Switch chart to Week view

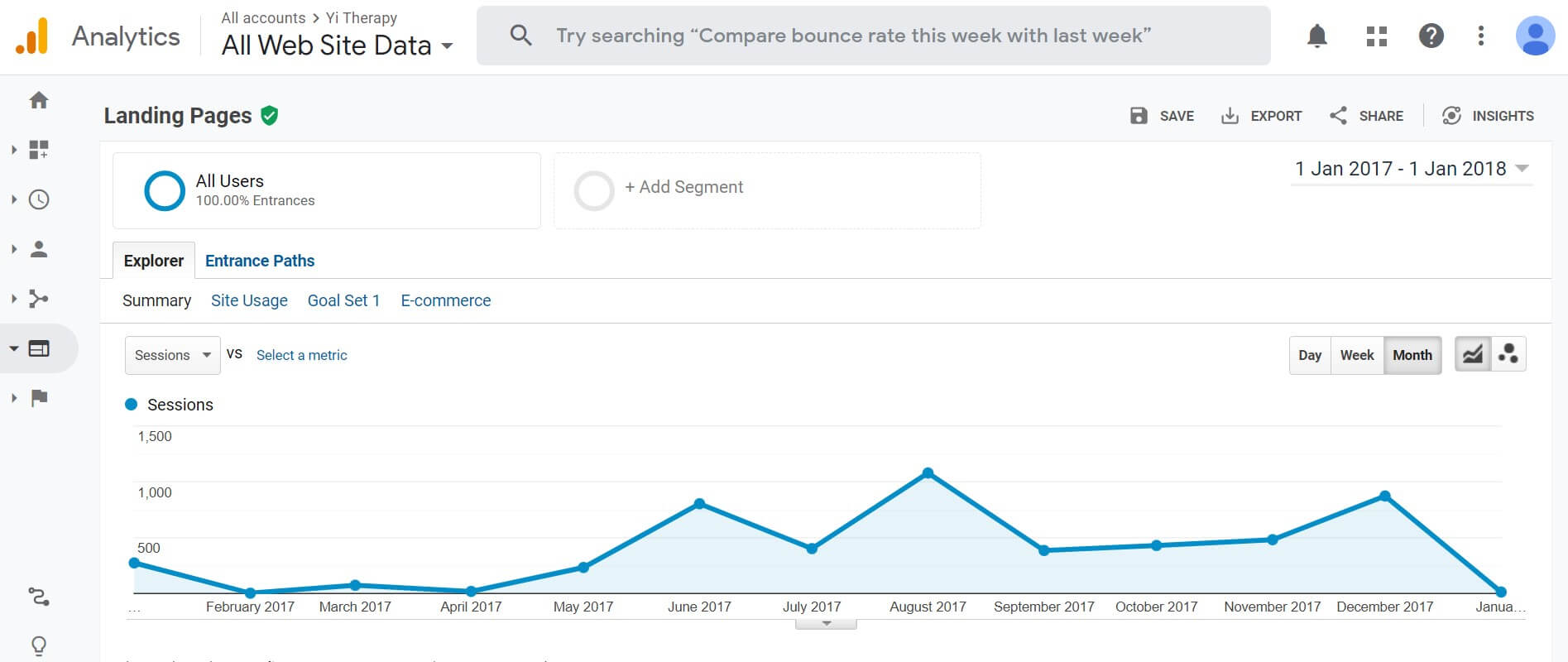click(x=1356, y=355)
